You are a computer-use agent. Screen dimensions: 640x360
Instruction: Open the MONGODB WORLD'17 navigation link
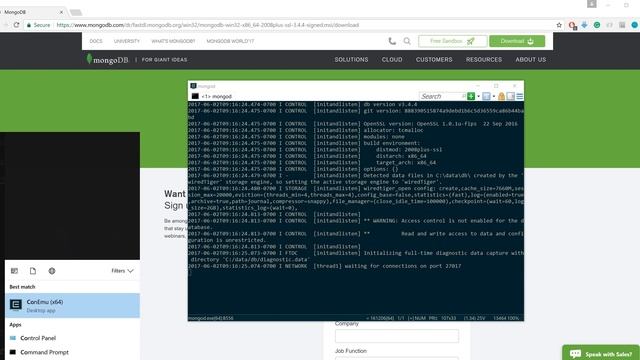coord(230,41)
